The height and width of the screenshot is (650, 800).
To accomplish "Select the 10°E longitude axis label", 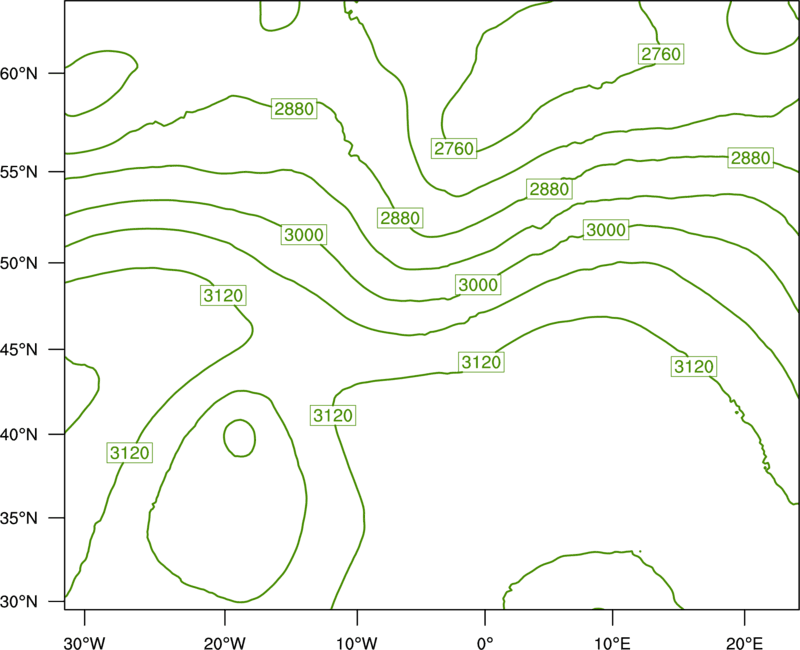I will click(612, 643).
